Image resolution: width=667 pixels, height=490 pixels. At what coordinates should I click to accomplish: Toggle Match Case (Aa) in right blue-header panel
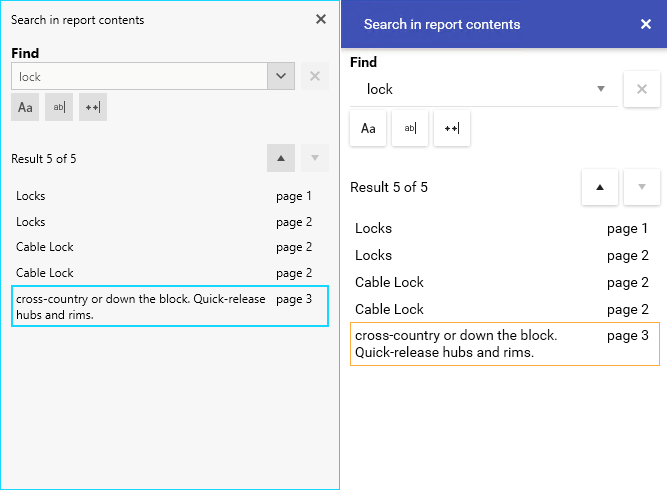[368, 128]
